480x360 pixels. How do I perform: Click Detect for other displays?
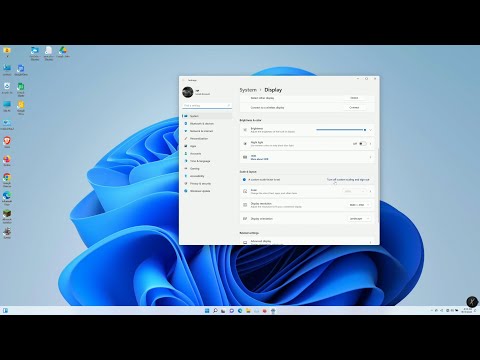[354, 98]
